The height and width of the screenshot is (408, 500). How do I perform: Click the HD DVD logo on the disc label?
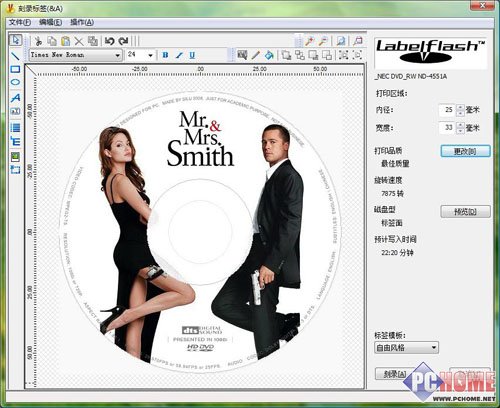click(x=200, y=348)
